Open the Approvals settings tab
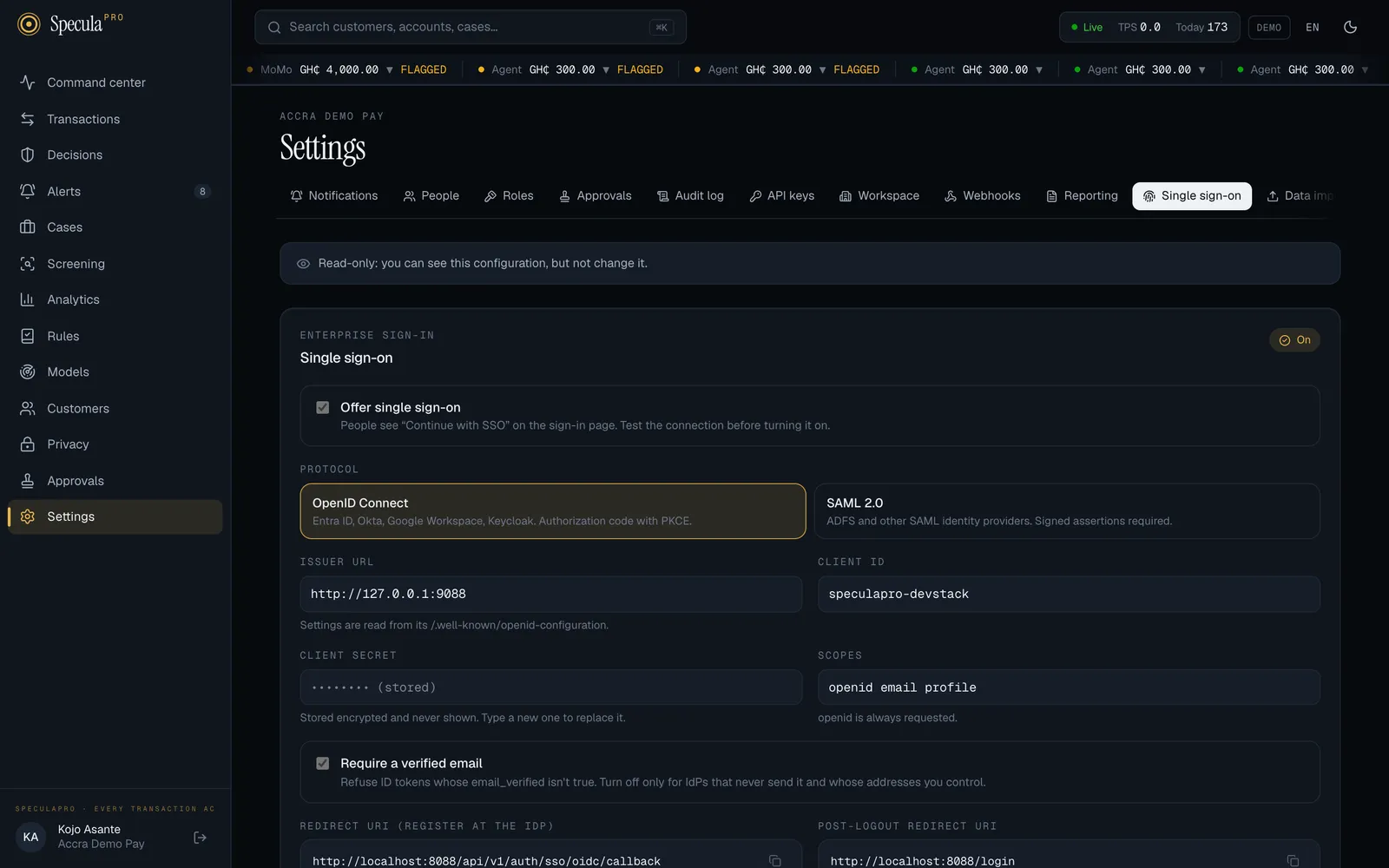The image size is (1389, 868). 596,196
